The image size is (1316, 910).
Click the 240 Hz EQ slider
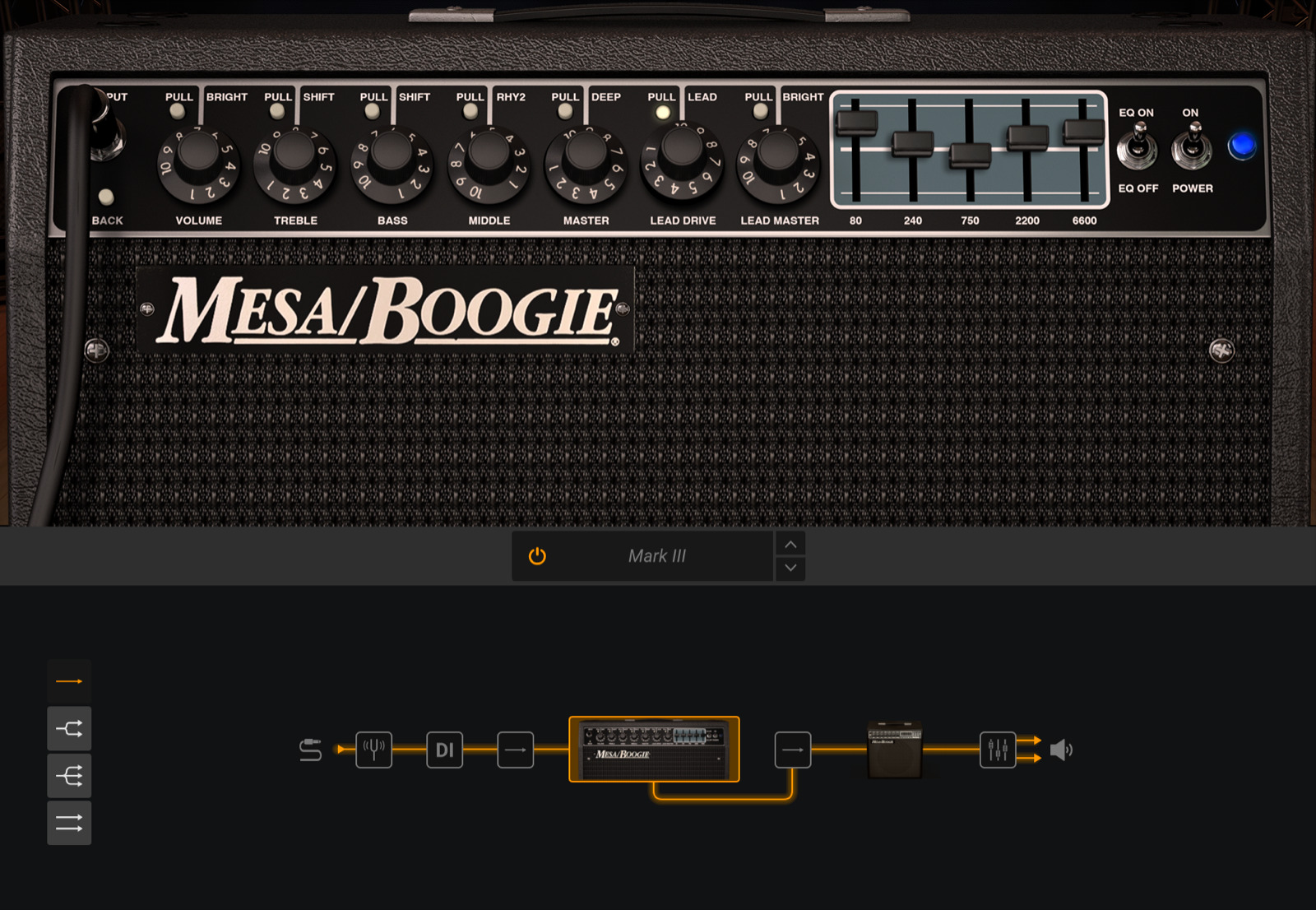[x=913, y=143]
